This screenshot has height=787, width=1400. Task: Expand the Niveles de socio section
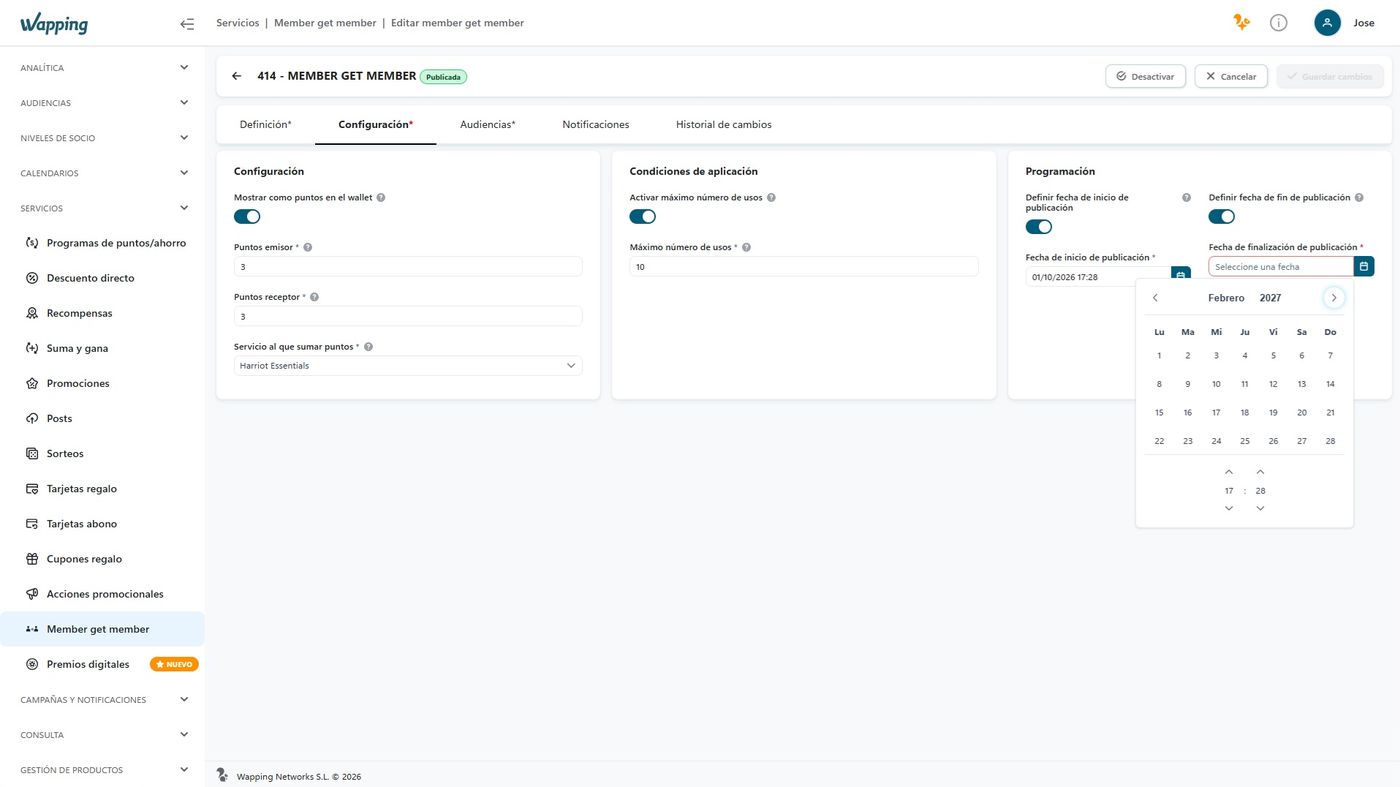[x=103, y=138]
